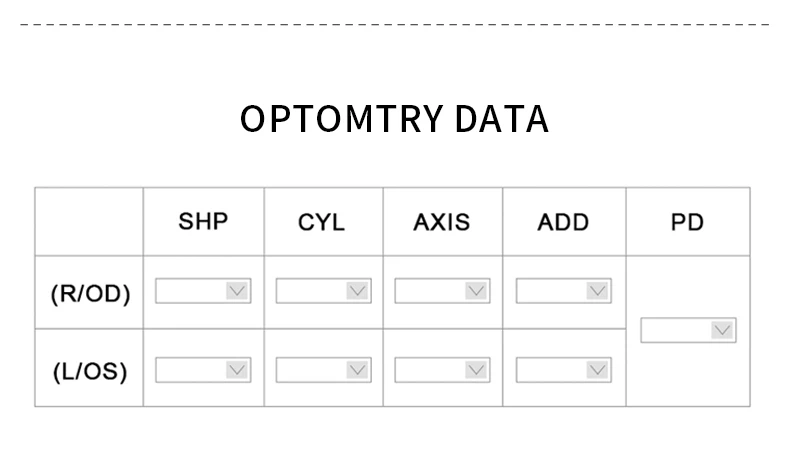Open the right eye CYL dropdown

(323, 291)
